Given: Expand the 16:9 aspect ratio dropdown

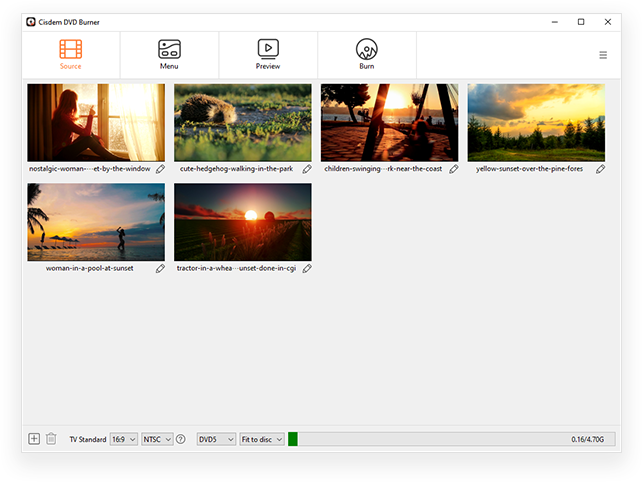Looking at the screenshot, I should point(124,439).
